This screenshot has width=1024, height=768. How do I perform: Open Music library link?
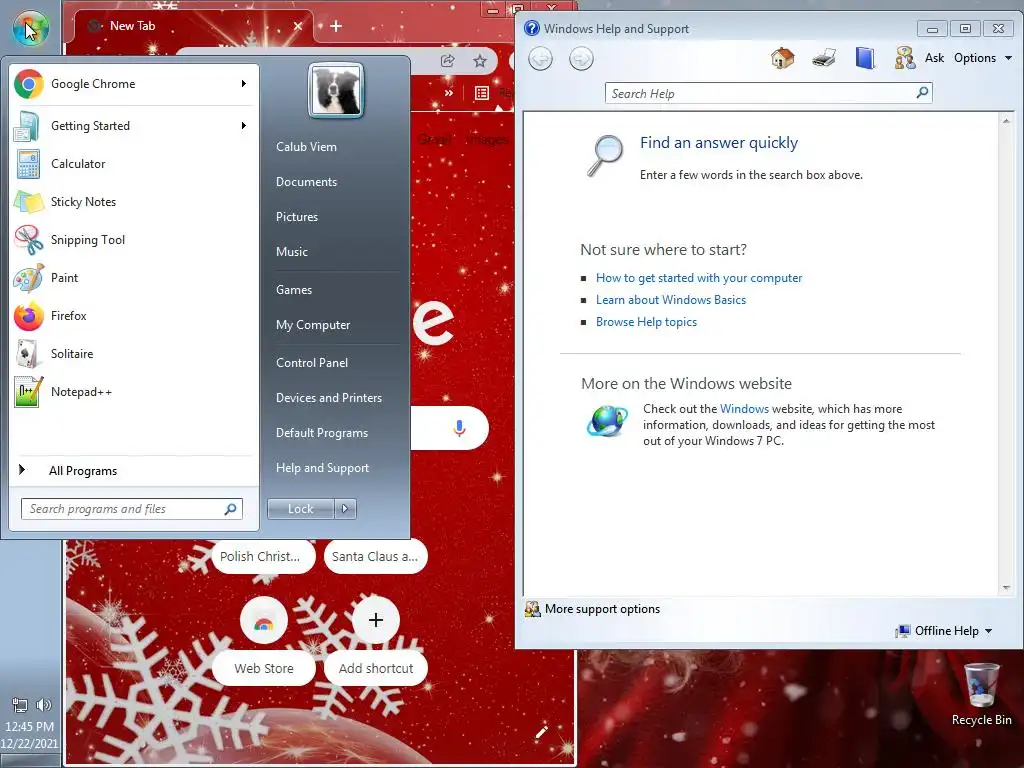[x=291, y=251]
